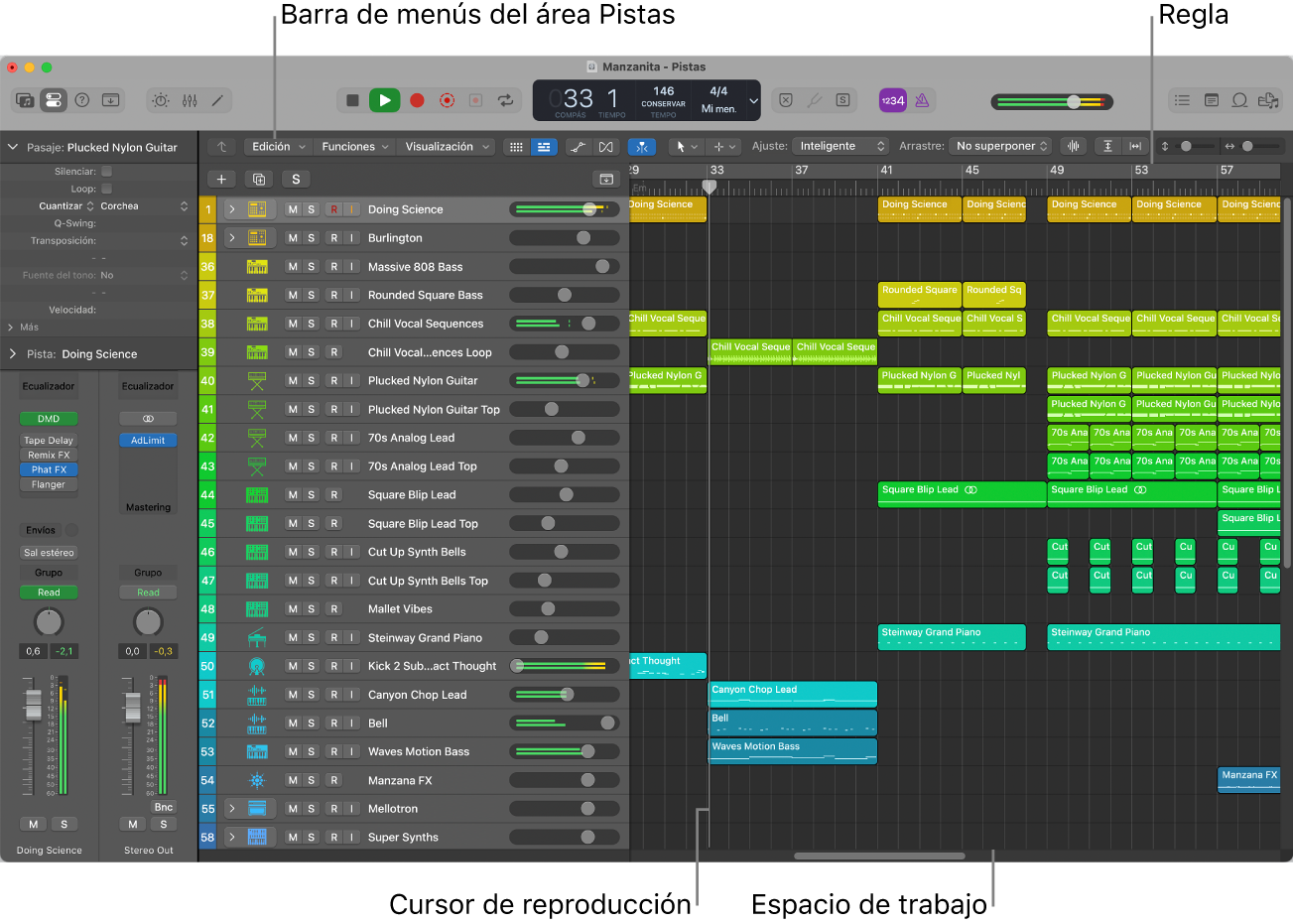Click the Read automation button on Doing Science

click(x=49, y=593)
